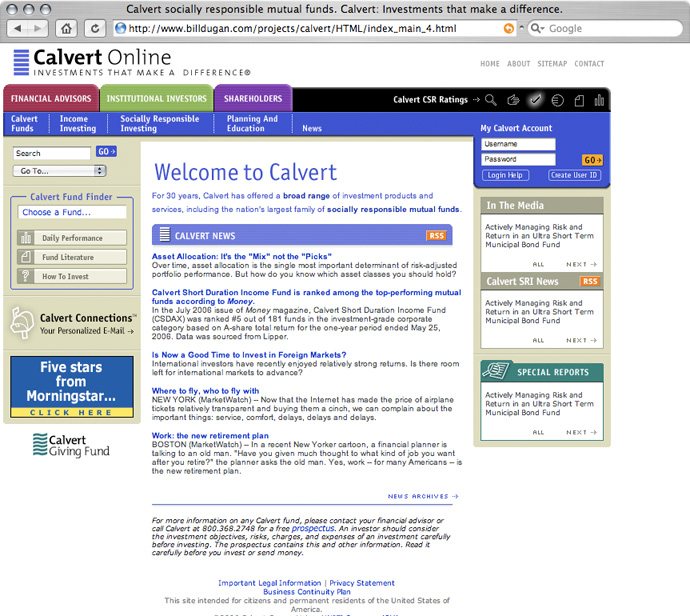Click the Calvert Connections mailbox icon
This screenshot has width=690, height=616.
[x=22, y=323]
